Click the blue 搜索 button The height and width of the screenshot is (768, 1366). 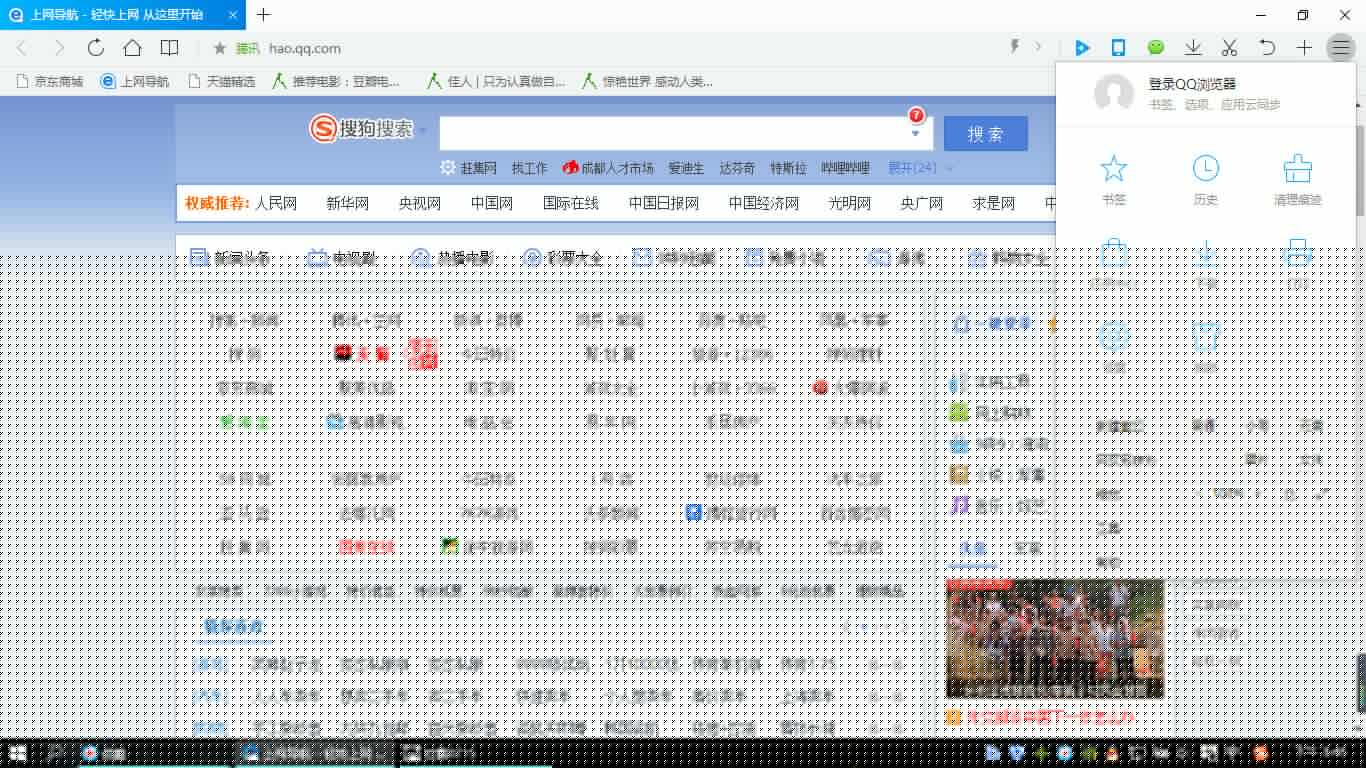[x=985, y=134]
